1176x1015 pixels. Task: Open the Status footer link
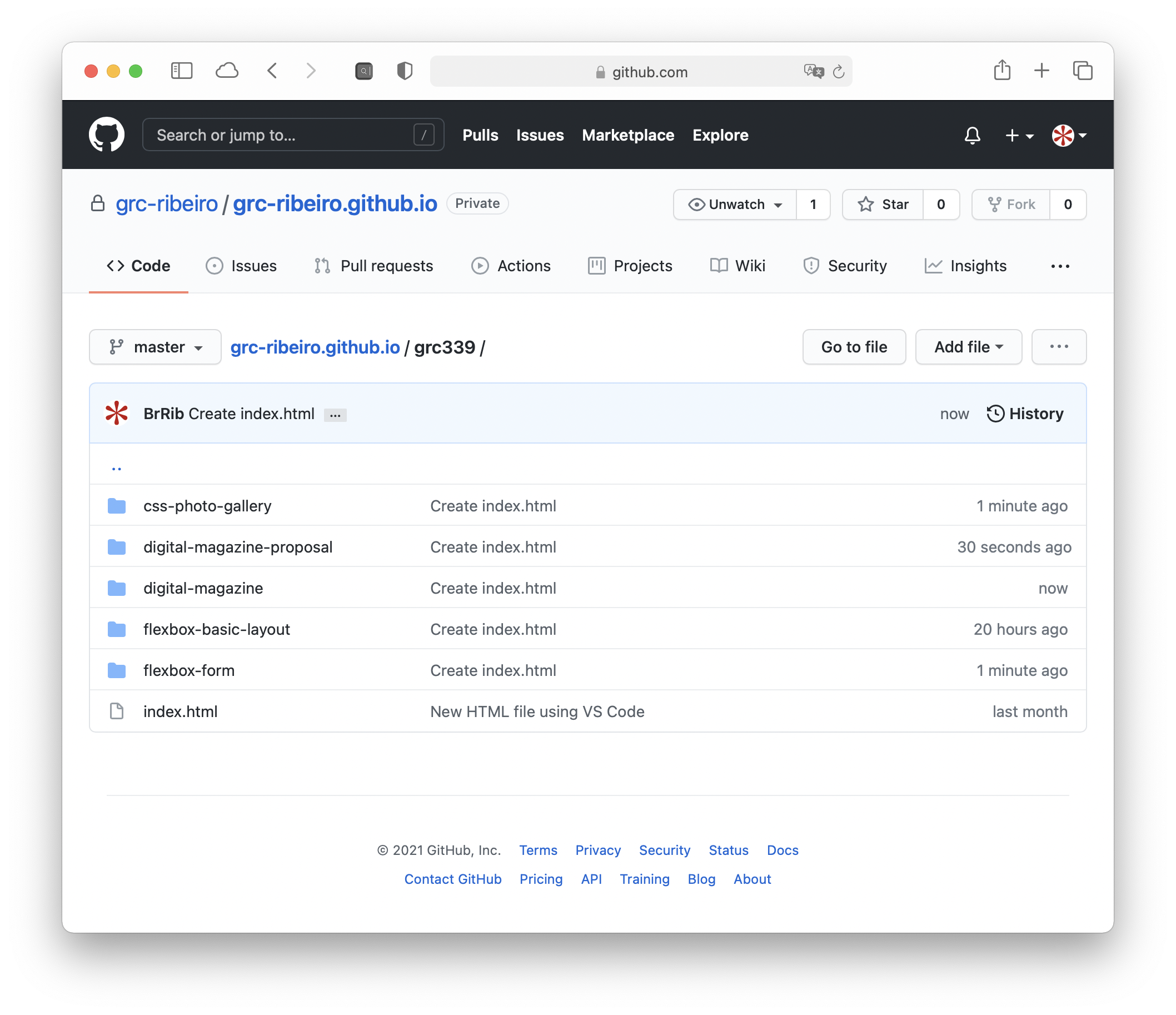[728, 850]
